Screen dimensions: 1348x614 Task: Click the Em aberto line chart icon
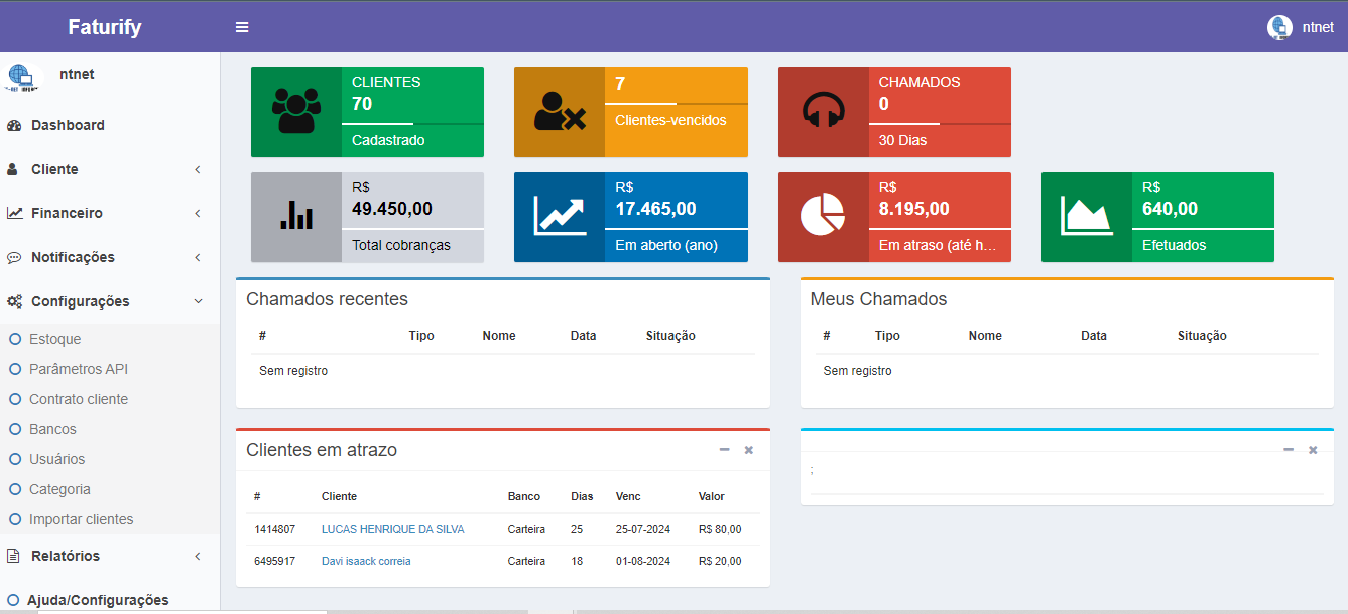pyautogui.click(x=559, y=217)
